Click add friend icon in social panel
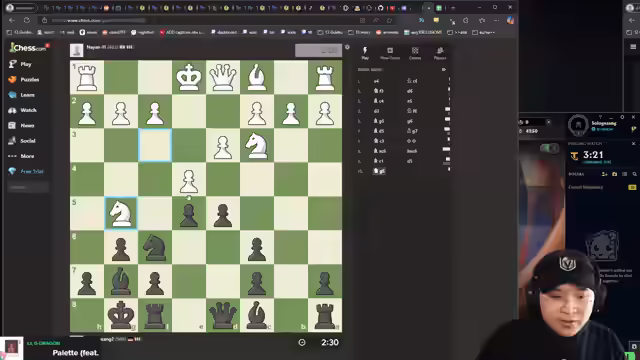This screenshot has width=640, height=360. tap(604, 174)
